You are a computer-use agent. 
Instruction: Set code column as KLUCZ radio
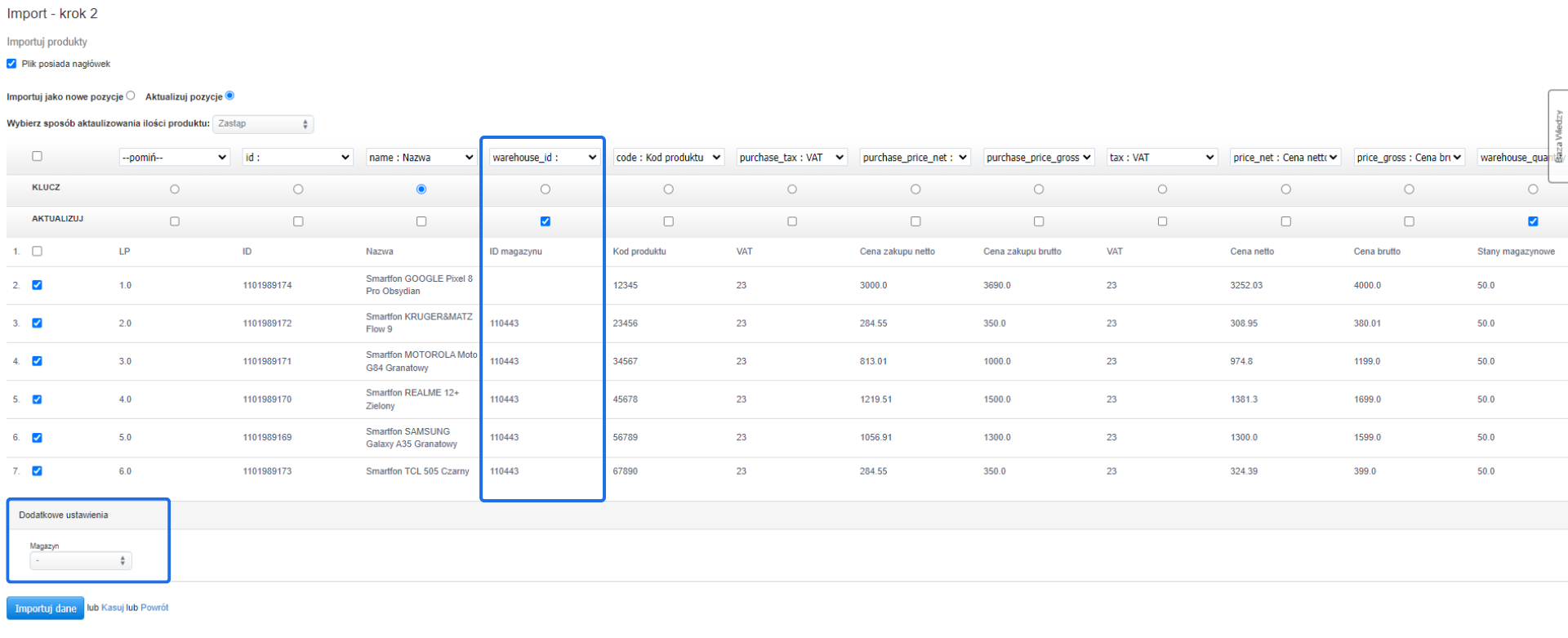pos(669,190)
